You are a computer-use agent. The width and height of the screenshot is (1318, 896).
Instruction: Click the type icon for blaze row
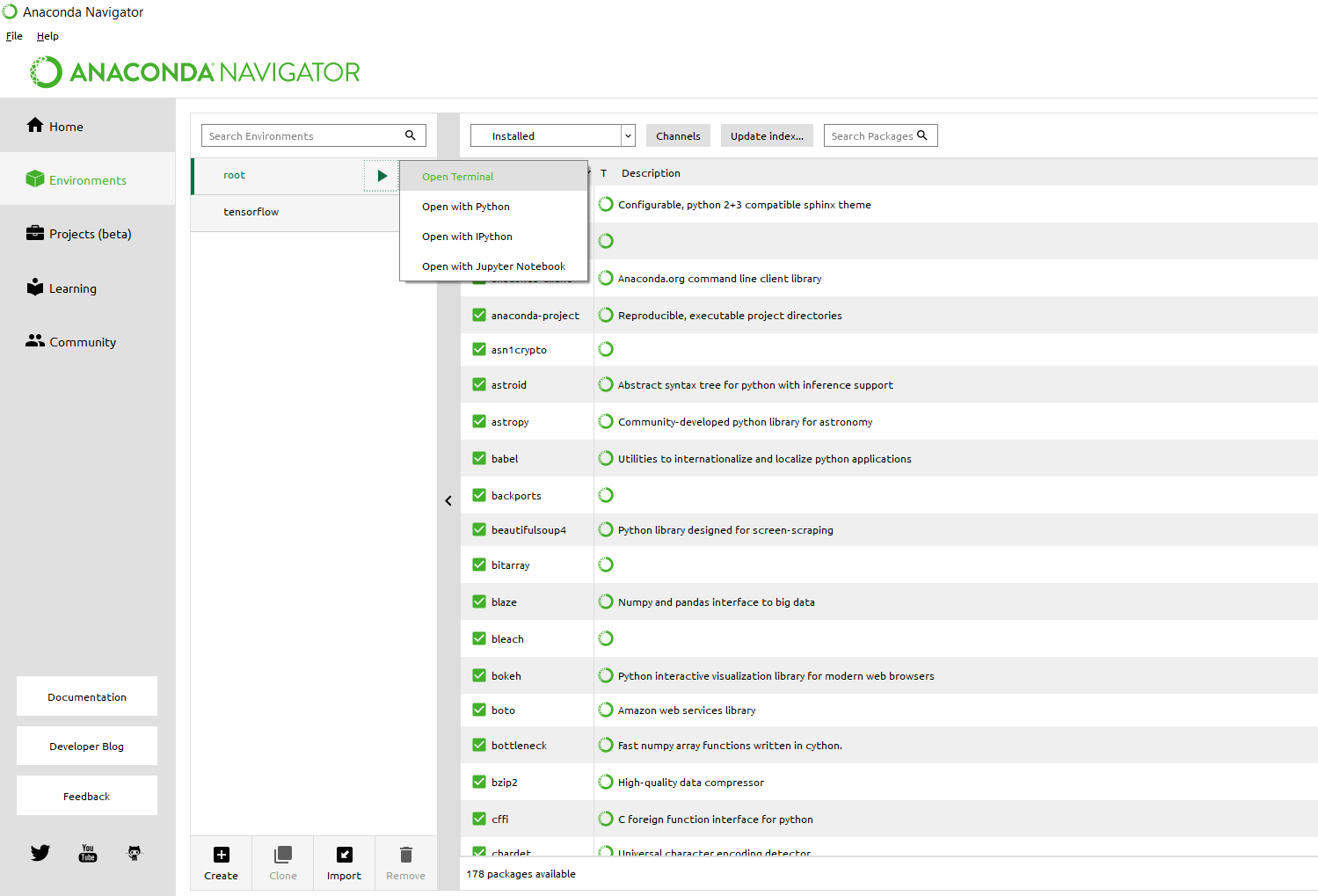tap(606, 601)
